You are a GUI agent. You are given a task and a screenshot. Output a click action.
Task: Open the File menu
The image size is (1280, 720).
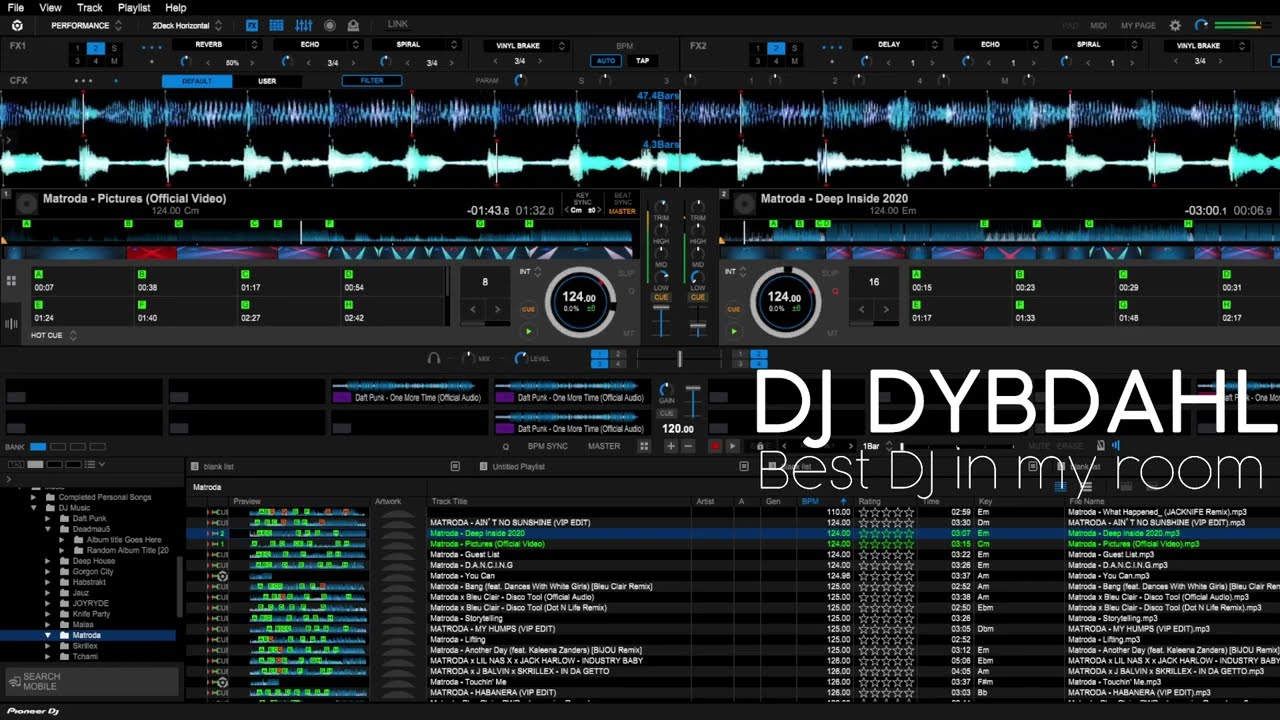point(16,7)
